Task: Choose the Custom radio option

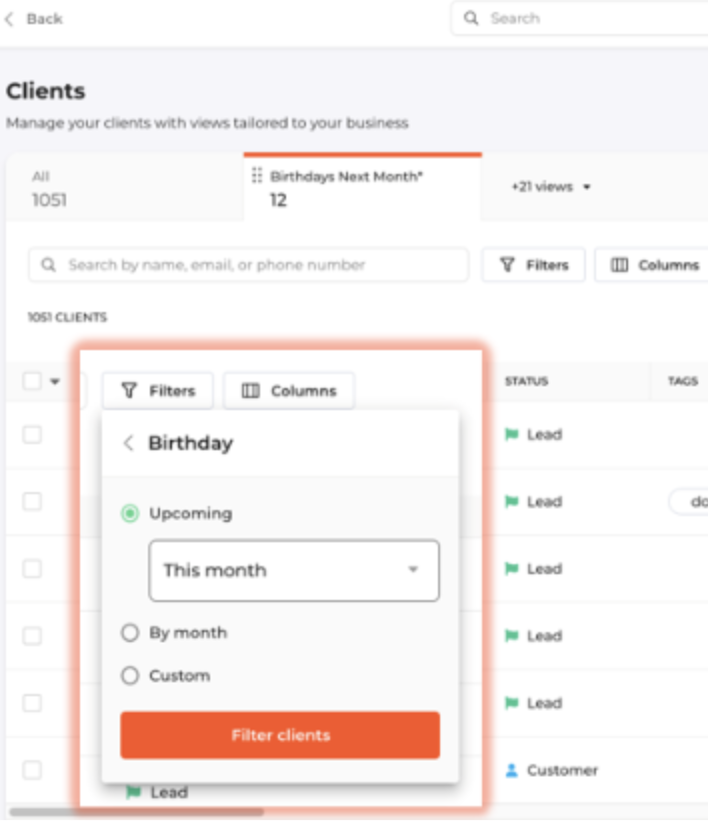Action: pyautogui.click(x=129, y=676)
